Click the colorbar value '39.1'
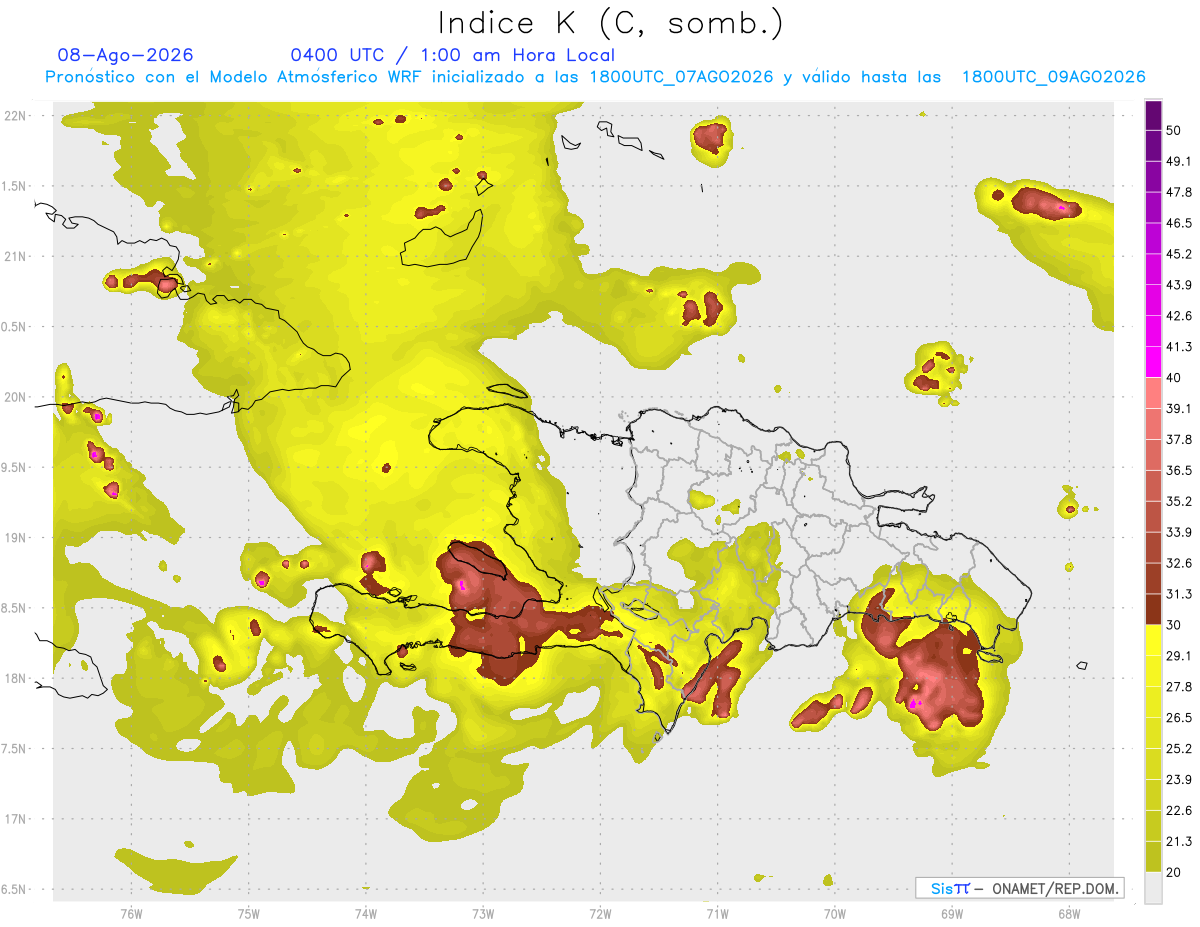The image size is (1200, 927). pyautogui.click(x=1179, y=409)
